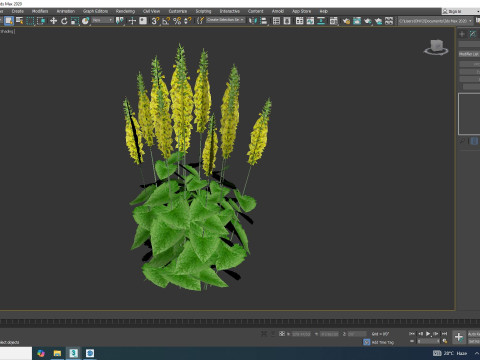
Task: Go to start of animation
Action: [x=412, y=334]
